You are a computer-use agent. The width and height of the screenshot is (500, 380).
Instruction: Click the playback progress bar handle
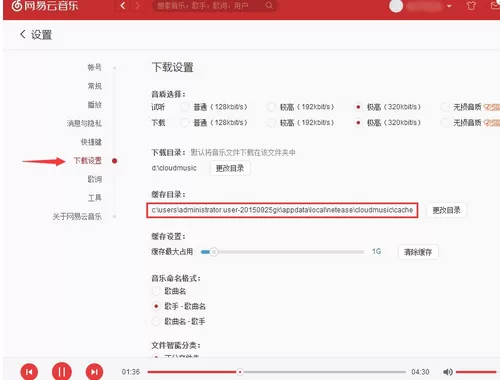click(x=240, y=372)
